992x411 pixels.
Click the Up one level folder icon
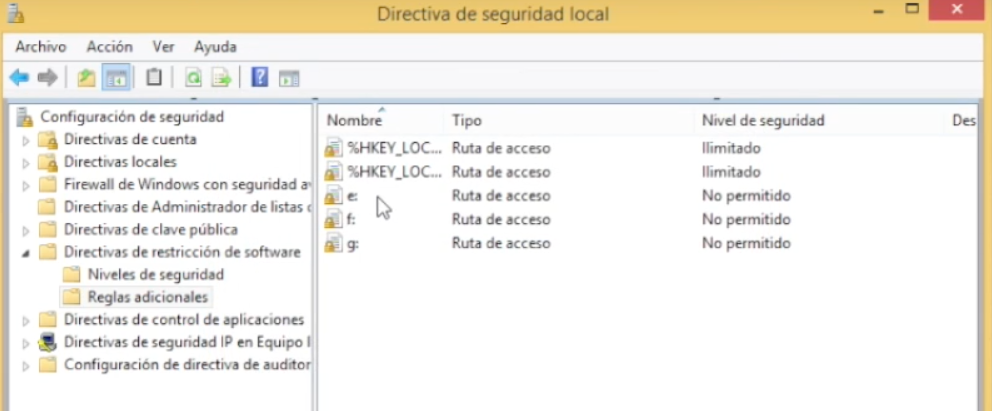click(87, 77)
